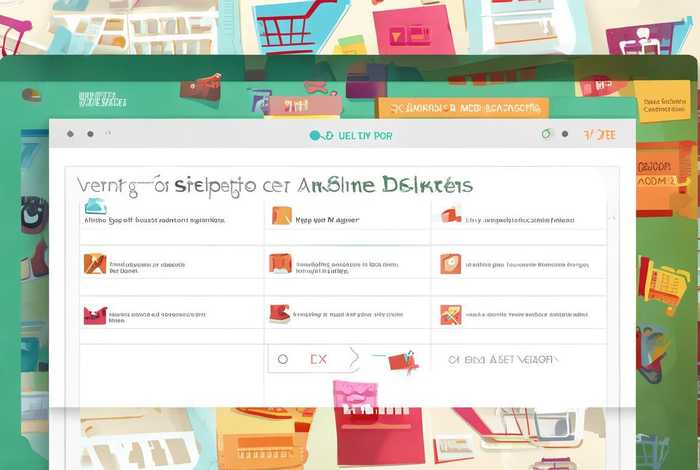Open the orange banner tab above the window
700x470 pixels.
coord(462,108)
